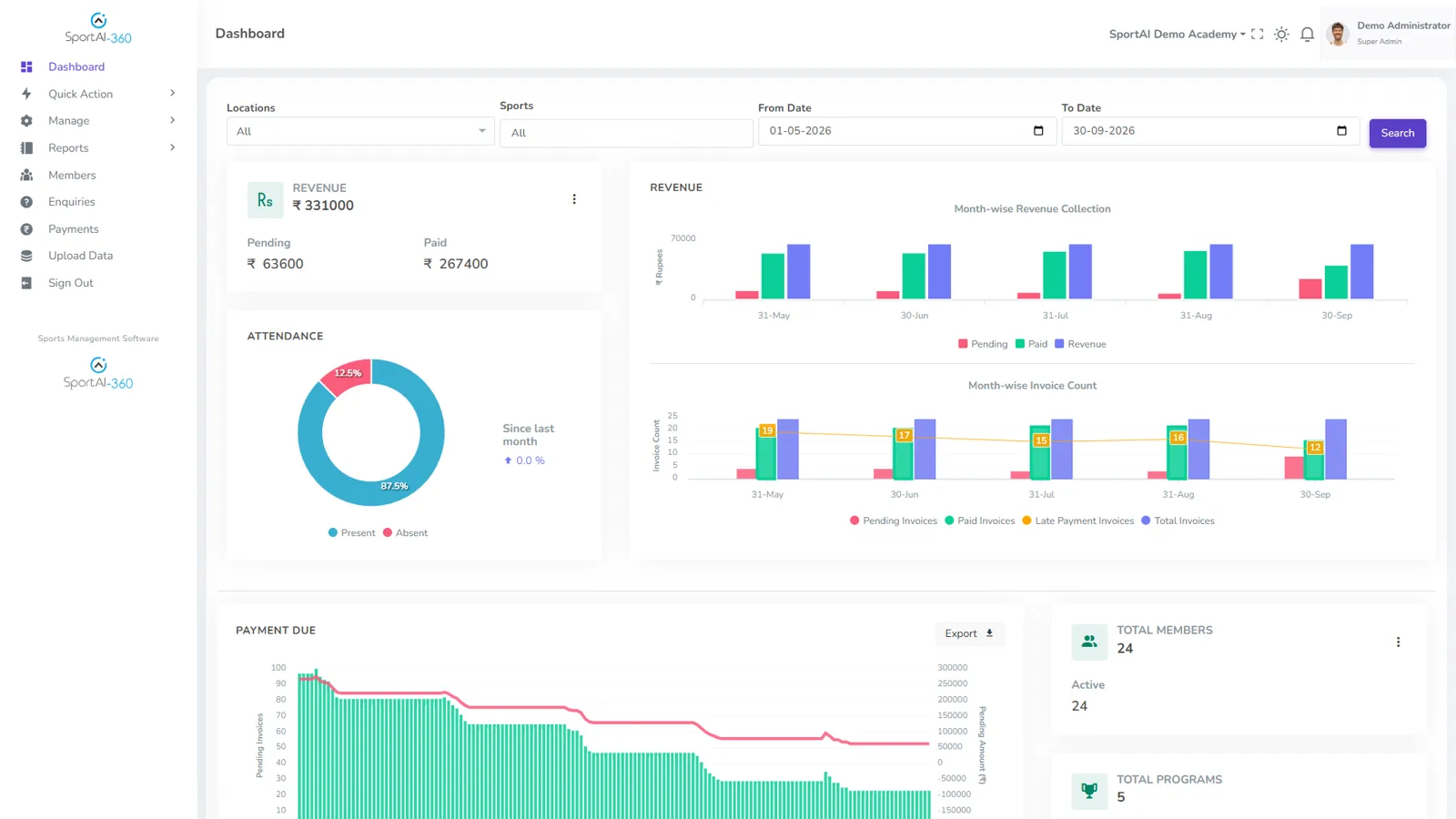Toggle Pending series in revenue legend
Viewport: 1456px width, 819px height.
click(x=983, y=344)
